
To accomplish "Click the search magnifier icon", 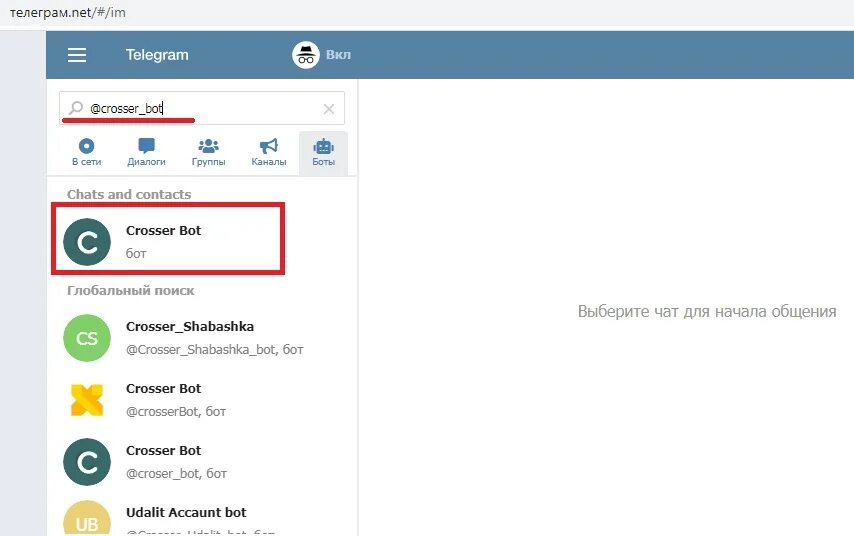I will (76, 108).
